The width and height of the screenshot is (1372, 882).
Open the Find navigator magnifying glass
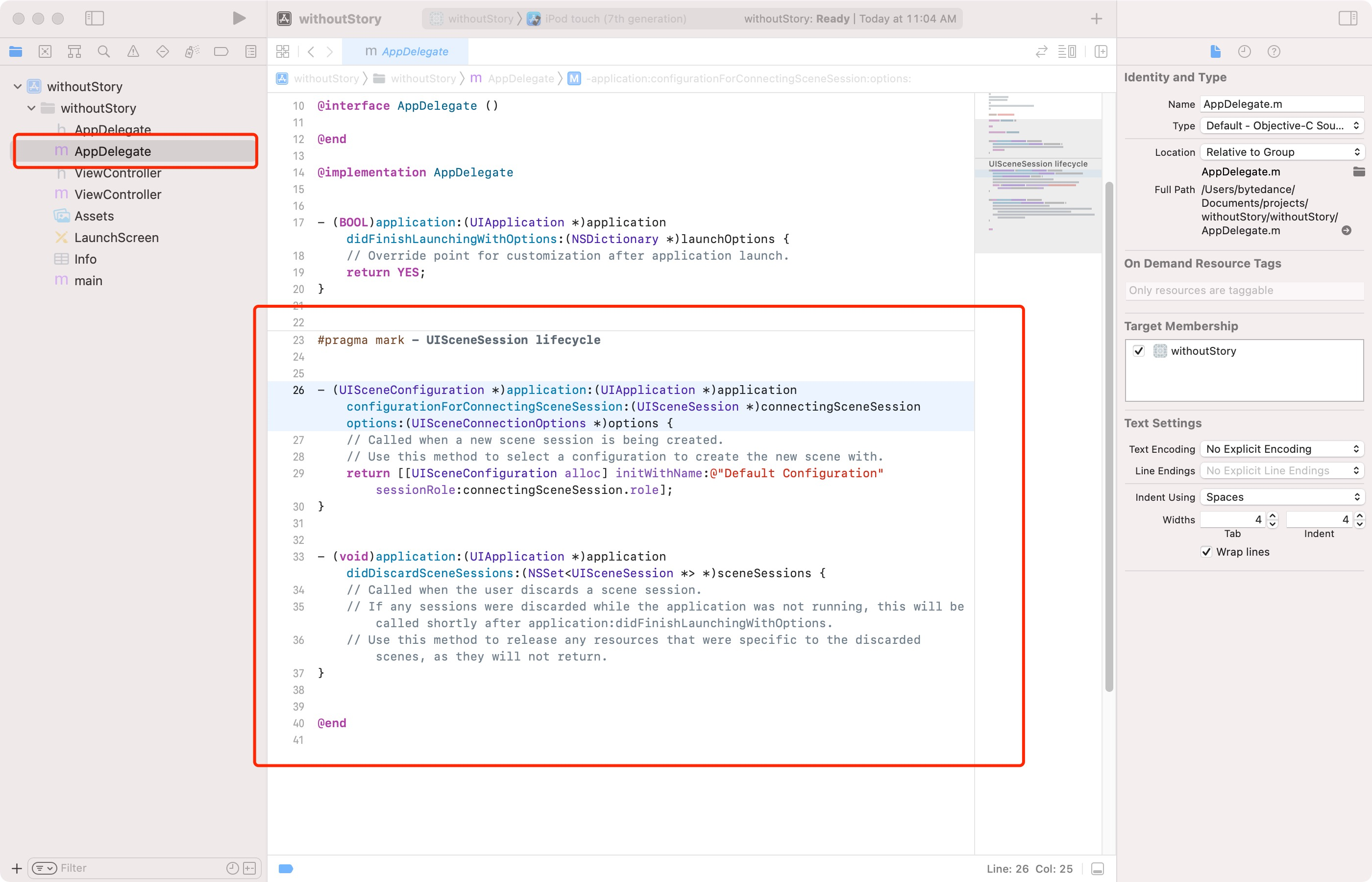(104, 51)
